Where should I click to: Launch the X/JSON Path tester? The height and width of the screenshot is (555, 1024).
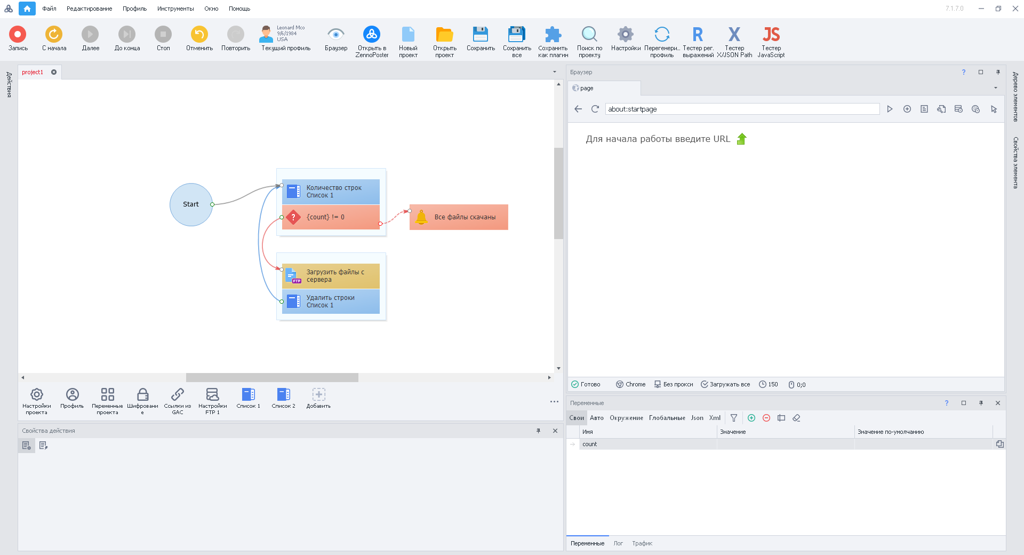[x=734, y=41]
